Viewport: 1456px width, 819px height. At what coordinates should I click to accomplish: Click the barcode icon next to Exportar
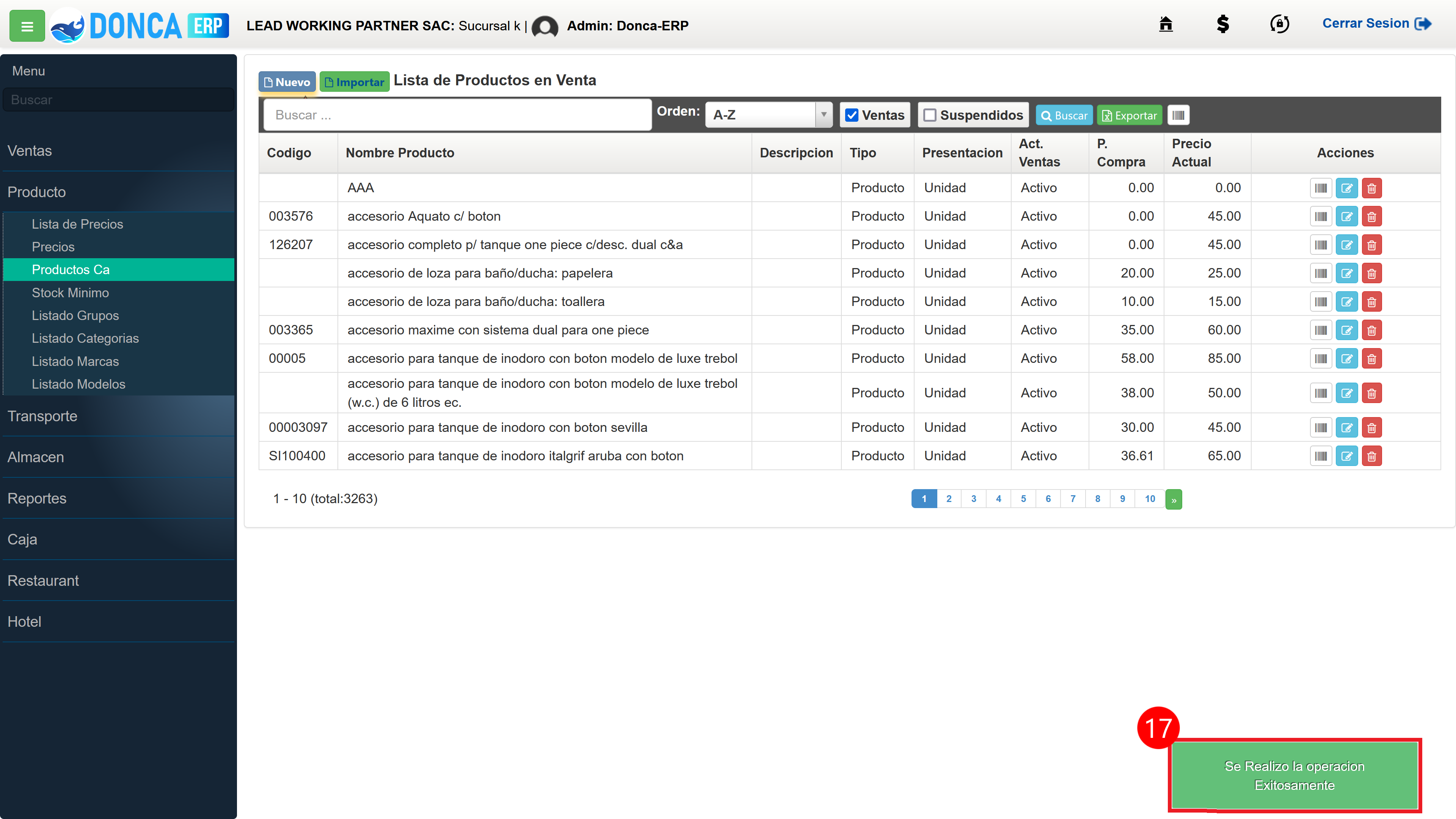coord(1178,115)
